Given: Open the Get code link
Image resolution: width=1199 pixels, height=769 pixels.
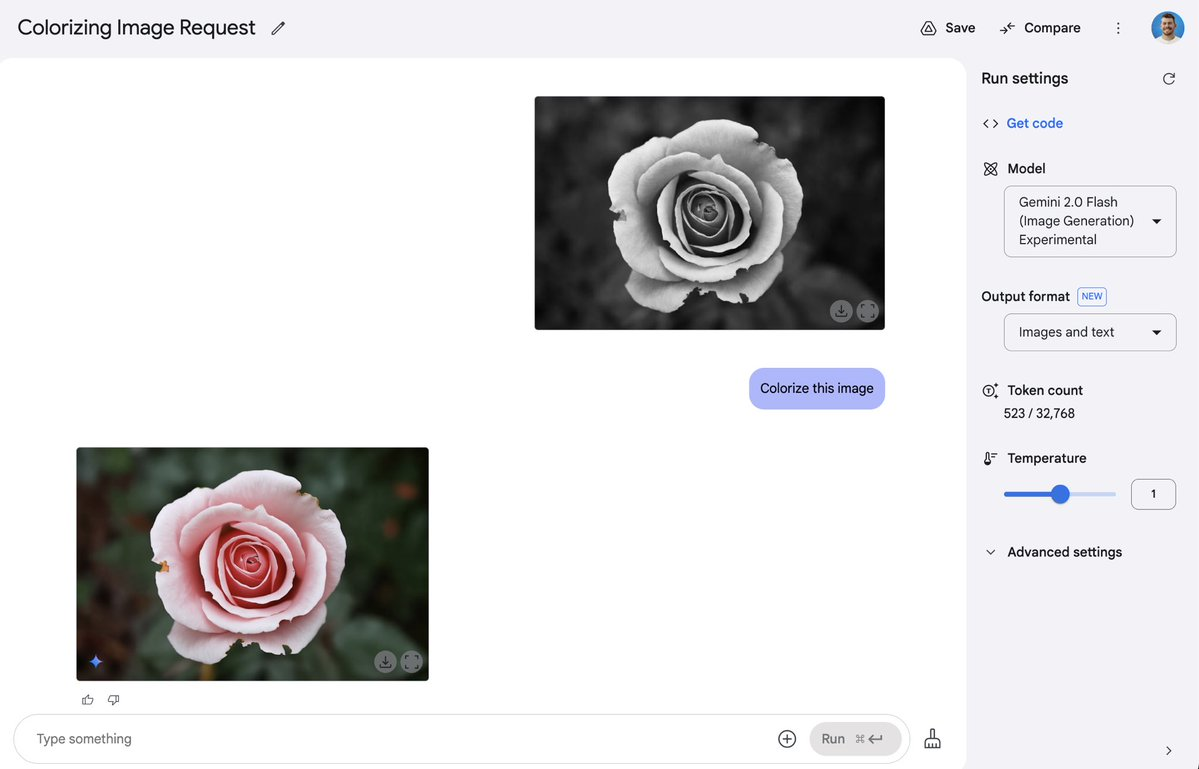Looking at the screenshot, I should click(1034, 123).
